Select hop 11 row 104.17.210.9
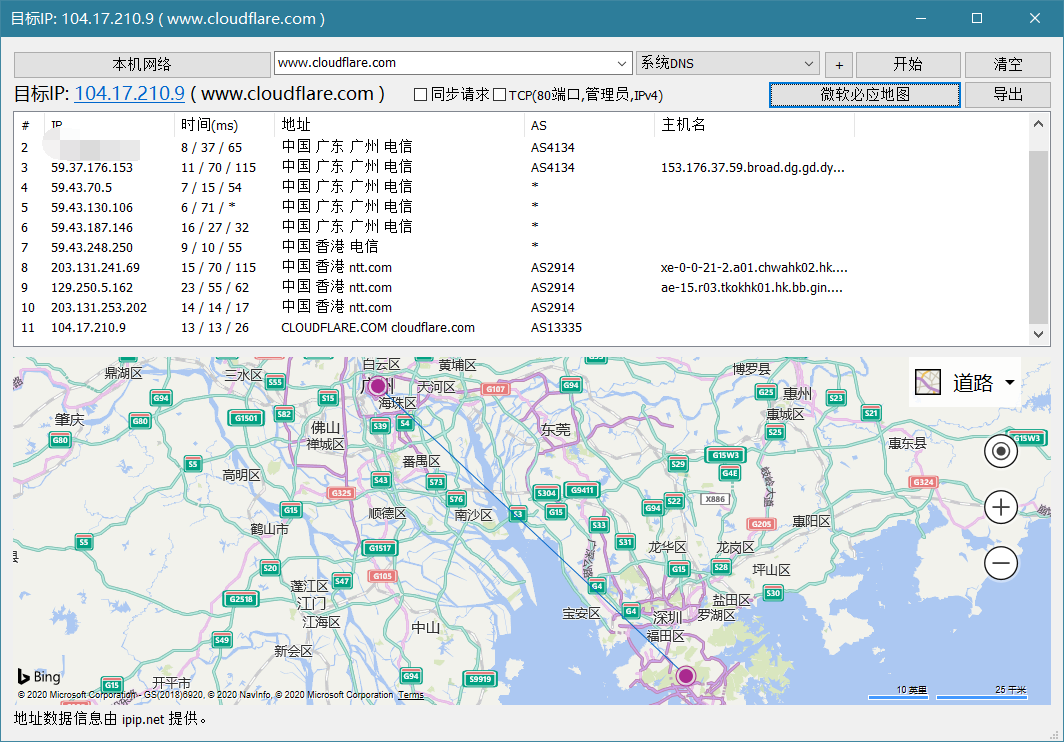 point(88,327)
